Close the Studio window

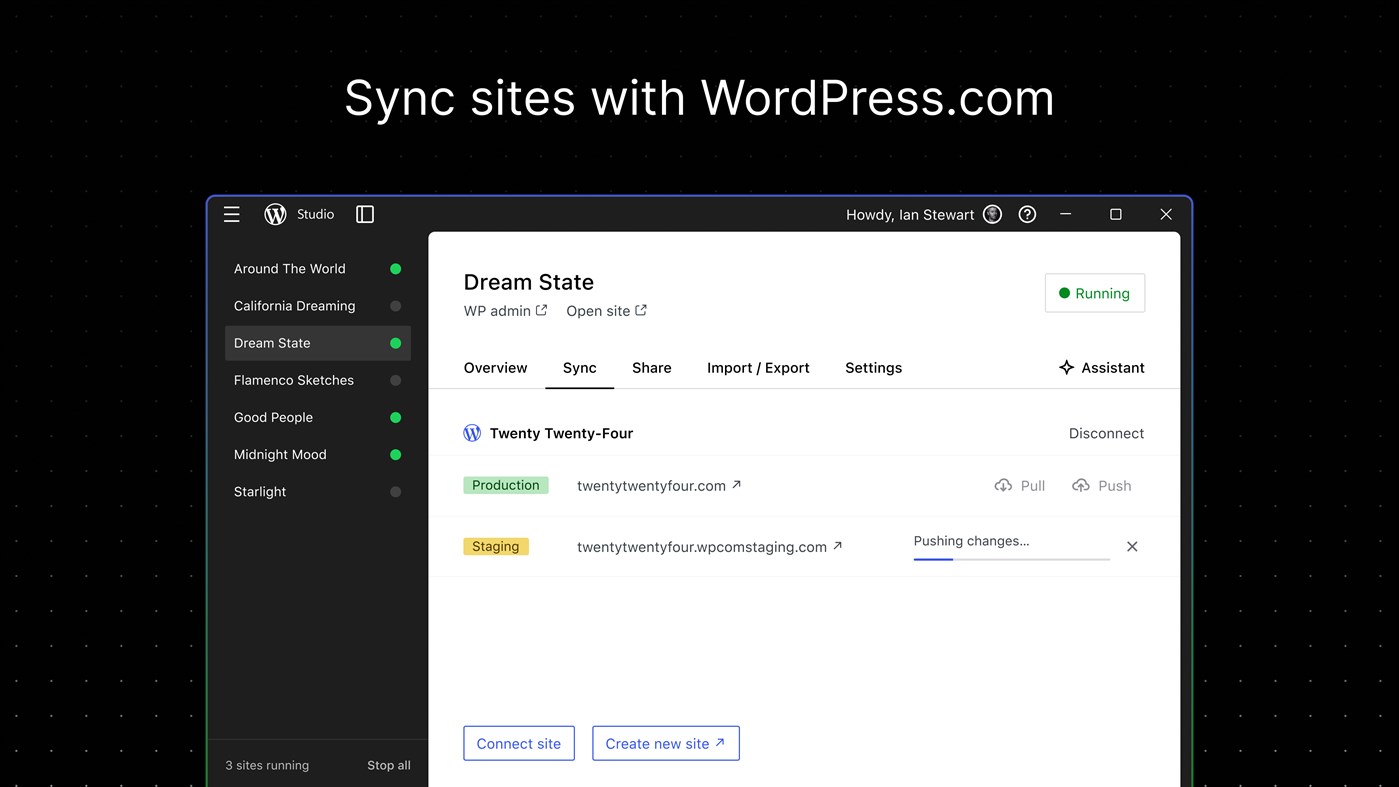(1166, 214)
